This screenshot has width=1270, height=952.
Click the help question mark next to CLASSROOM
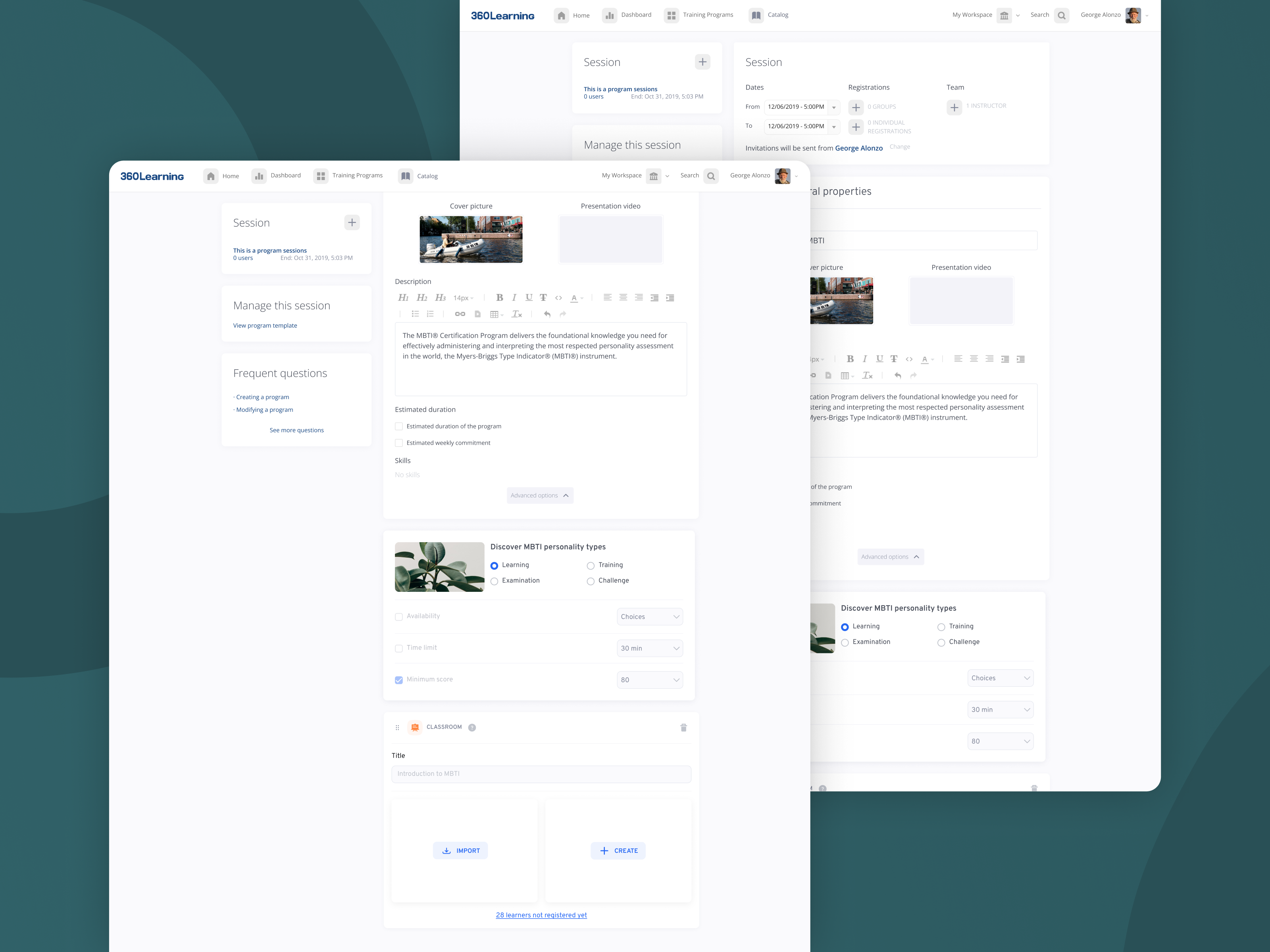(x=472, y=727)
